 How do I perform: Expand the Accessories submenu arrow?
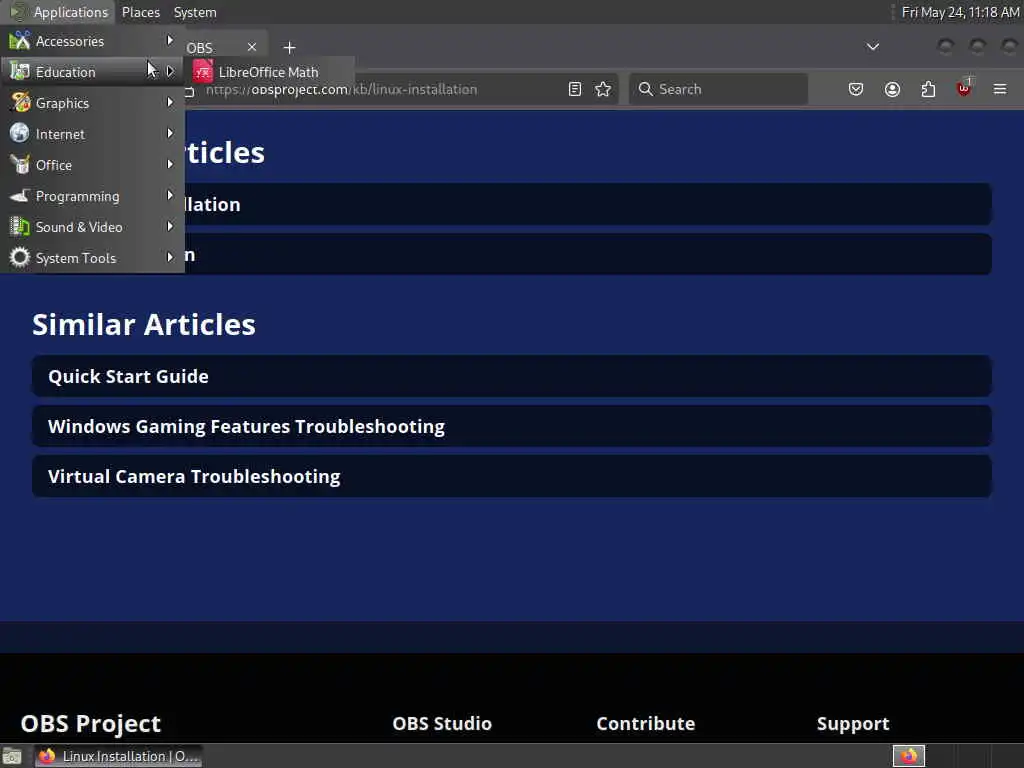(170, 40)
